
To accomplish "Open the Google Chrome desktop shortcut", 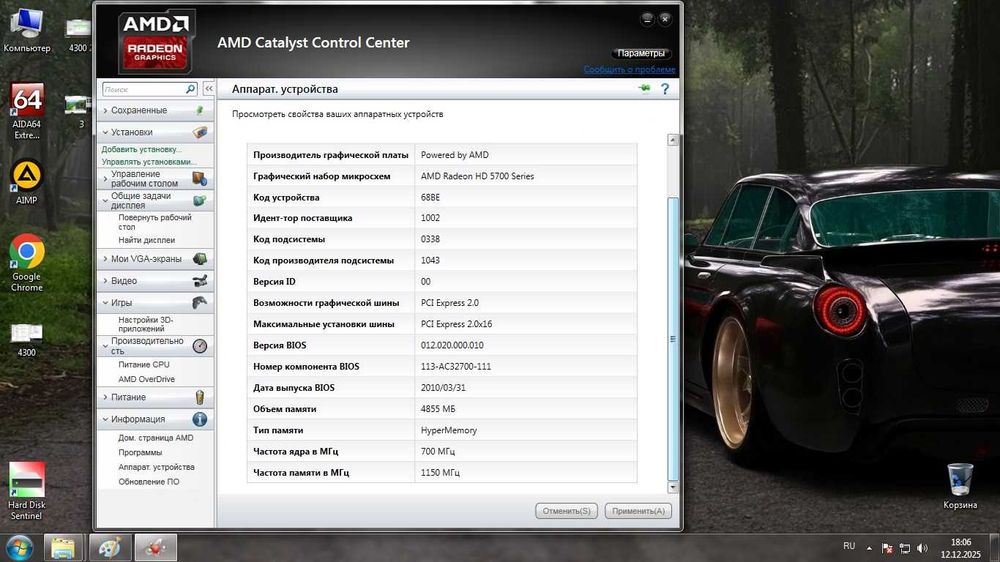I will coord(26,263).
